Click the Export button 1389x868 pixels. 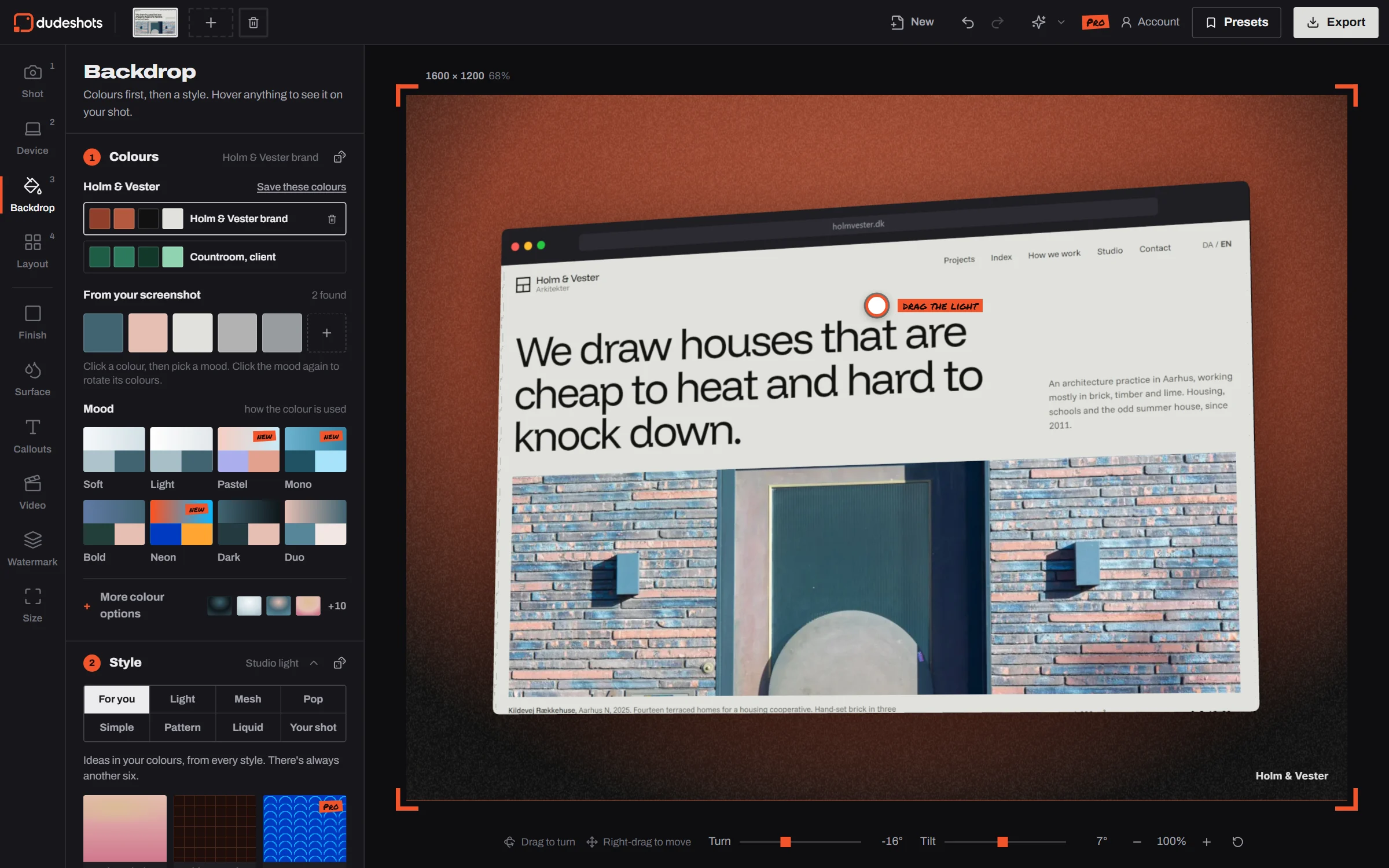[1336, 23]
